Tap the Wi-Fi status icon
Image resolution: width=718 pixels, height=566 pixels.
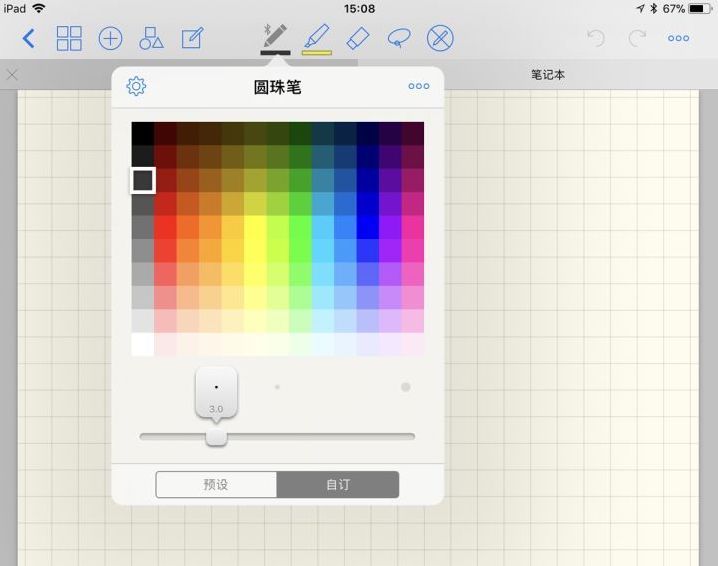coord(39,8)
